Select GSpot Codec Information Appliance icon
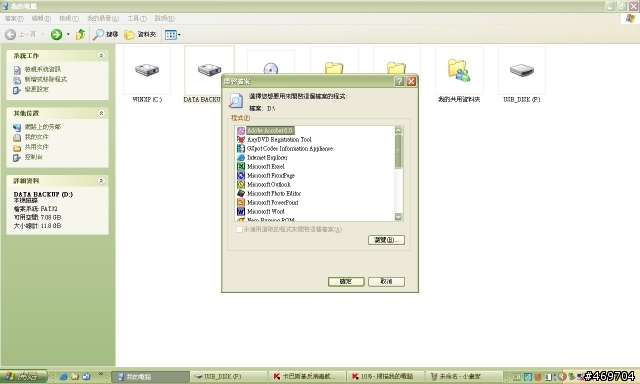The height and width of the screenshot is (384, 640). click(x=241, y=149)
